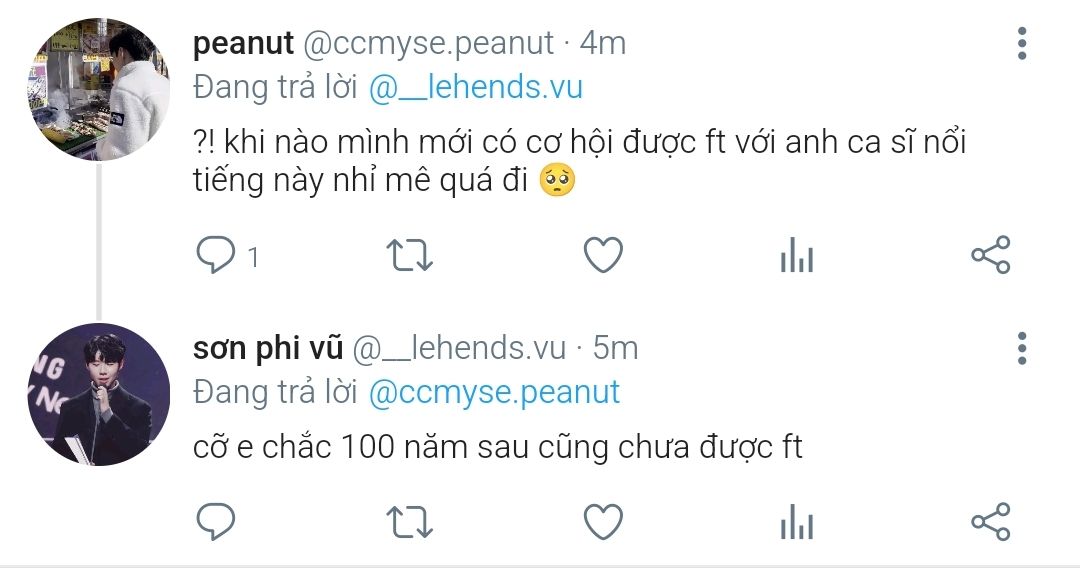
Task: Click the peanut display name
Action: coord(243,44)
